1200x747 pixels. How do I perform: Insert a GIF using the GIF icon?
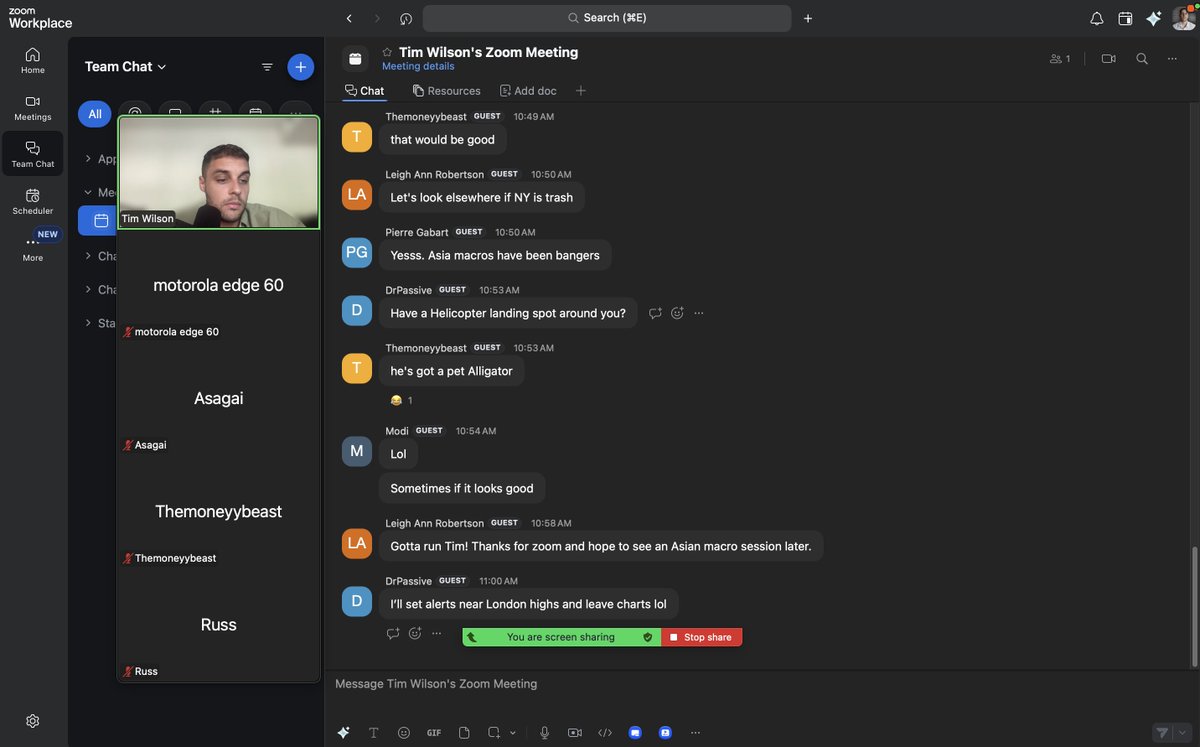coord(431,731)
